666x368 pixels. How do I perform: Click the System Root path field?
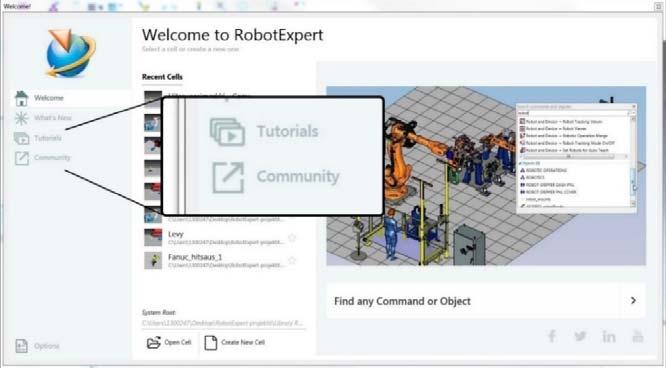point(223,323)
